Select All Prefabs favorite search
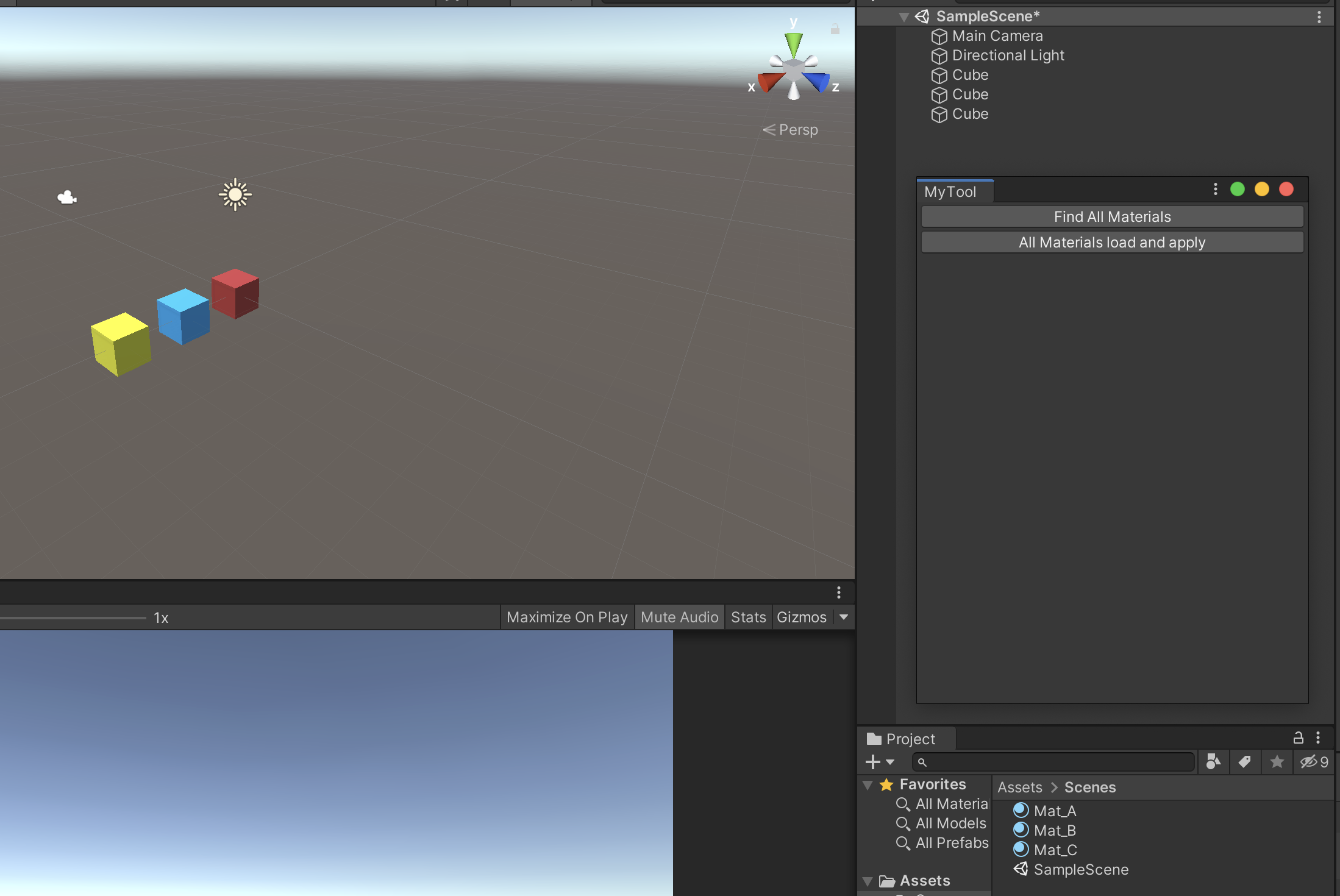Screen dimensions: 1340x896 (943, 843)
